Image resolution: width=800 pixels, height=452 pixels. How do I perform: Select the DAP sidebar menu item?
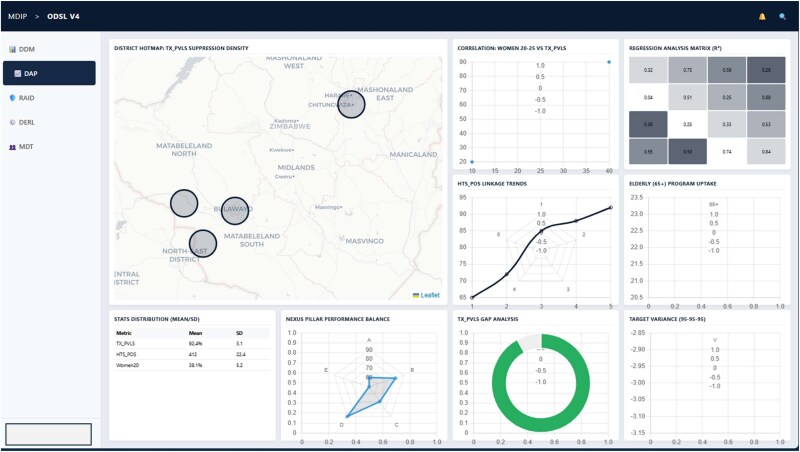pos(49,73)
